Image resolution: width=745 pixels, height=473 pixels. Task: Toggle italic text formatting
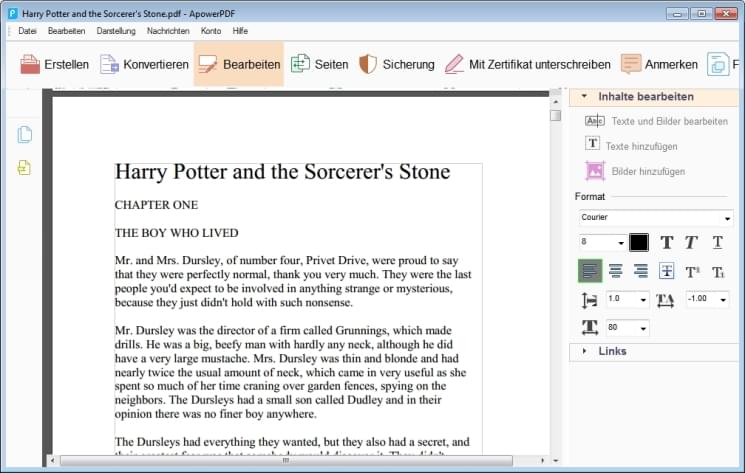(691, 242)
